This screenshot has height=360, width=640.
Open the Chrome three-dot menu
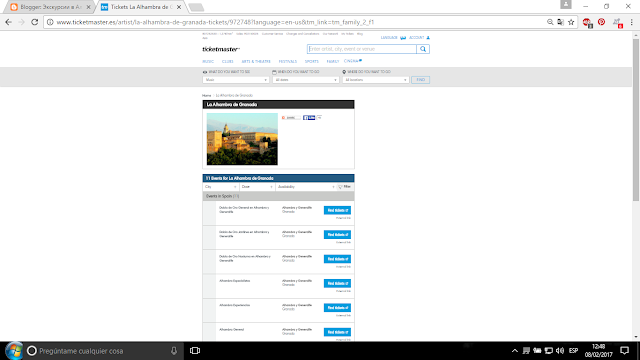point(631,22)
